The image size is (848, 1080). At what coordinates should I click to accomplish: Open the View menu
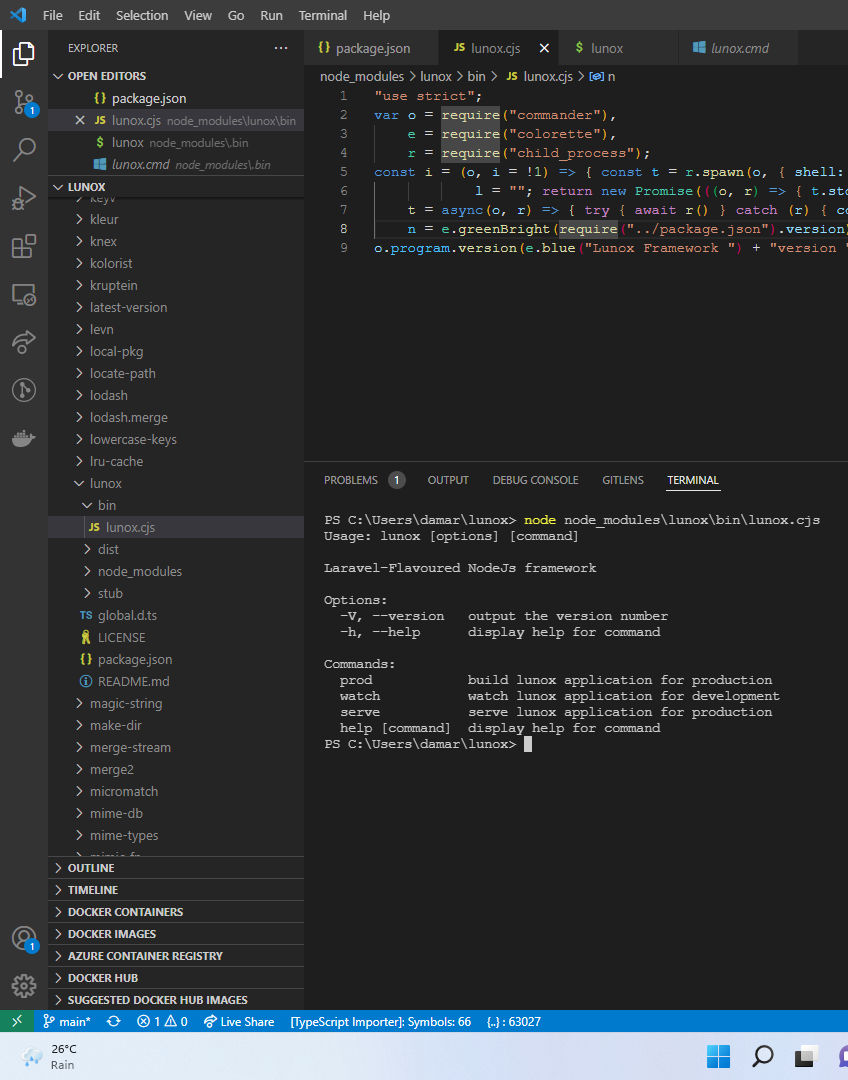198,15
